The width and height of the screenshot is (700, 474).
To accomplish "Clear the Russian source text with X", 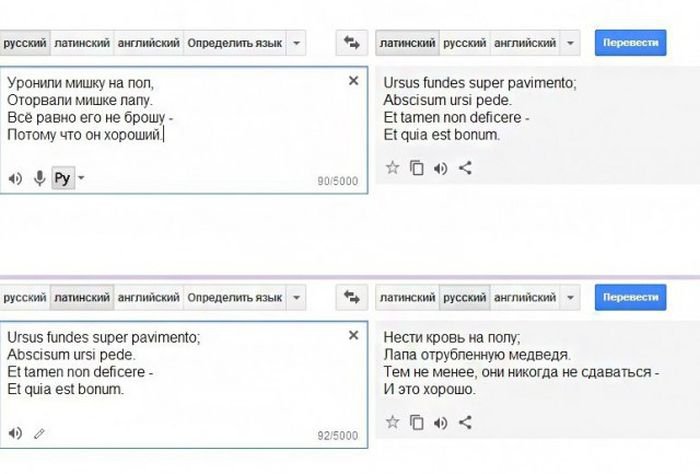I will click(353, 81).
